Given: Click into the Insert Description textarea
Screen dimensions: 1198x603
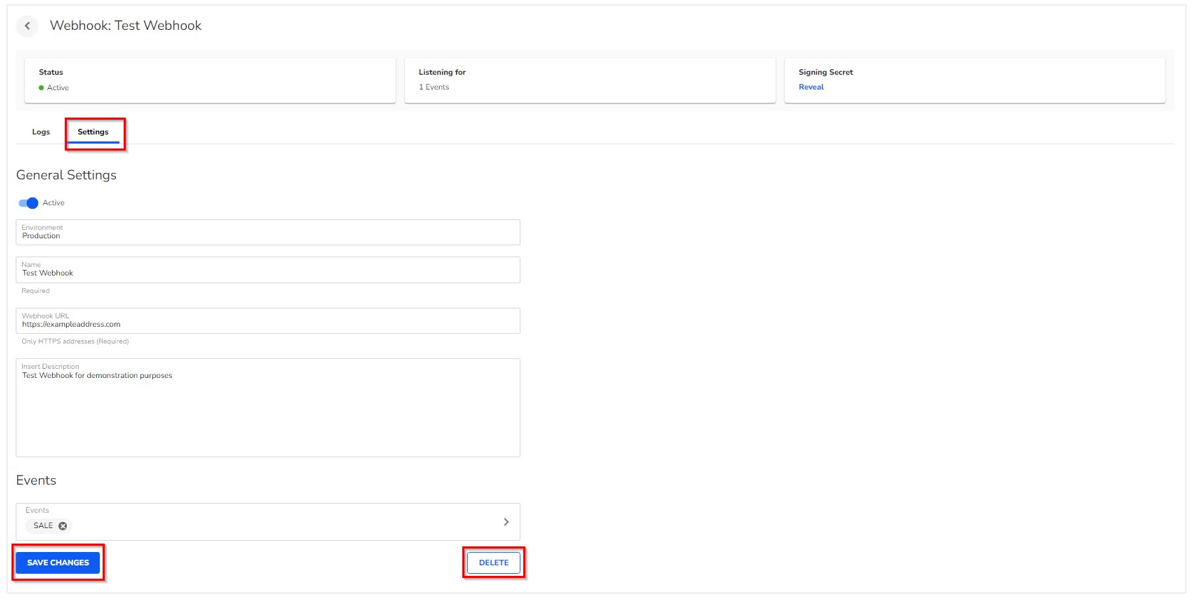Looking at the screenshot, I should [x=267, y=410].
